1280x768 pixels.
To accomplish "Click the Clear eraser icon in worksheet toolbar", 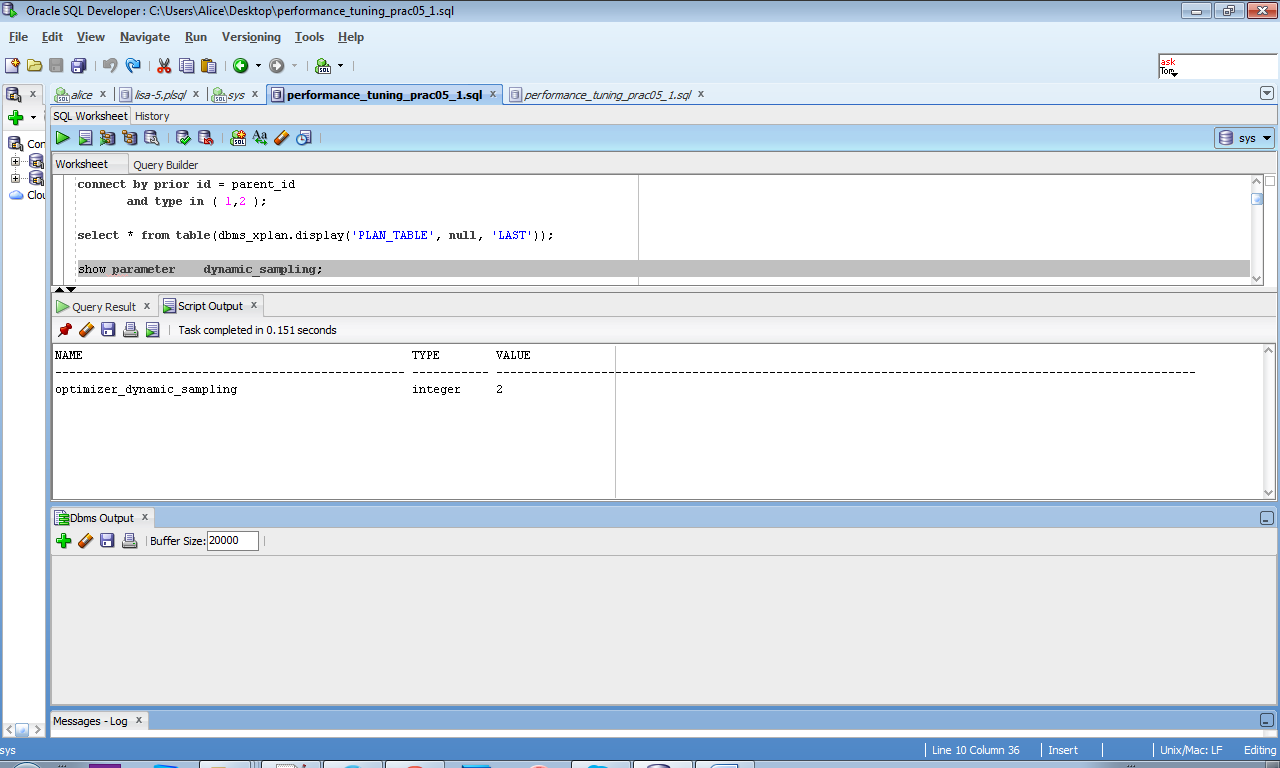I will (x=282, y=138).
